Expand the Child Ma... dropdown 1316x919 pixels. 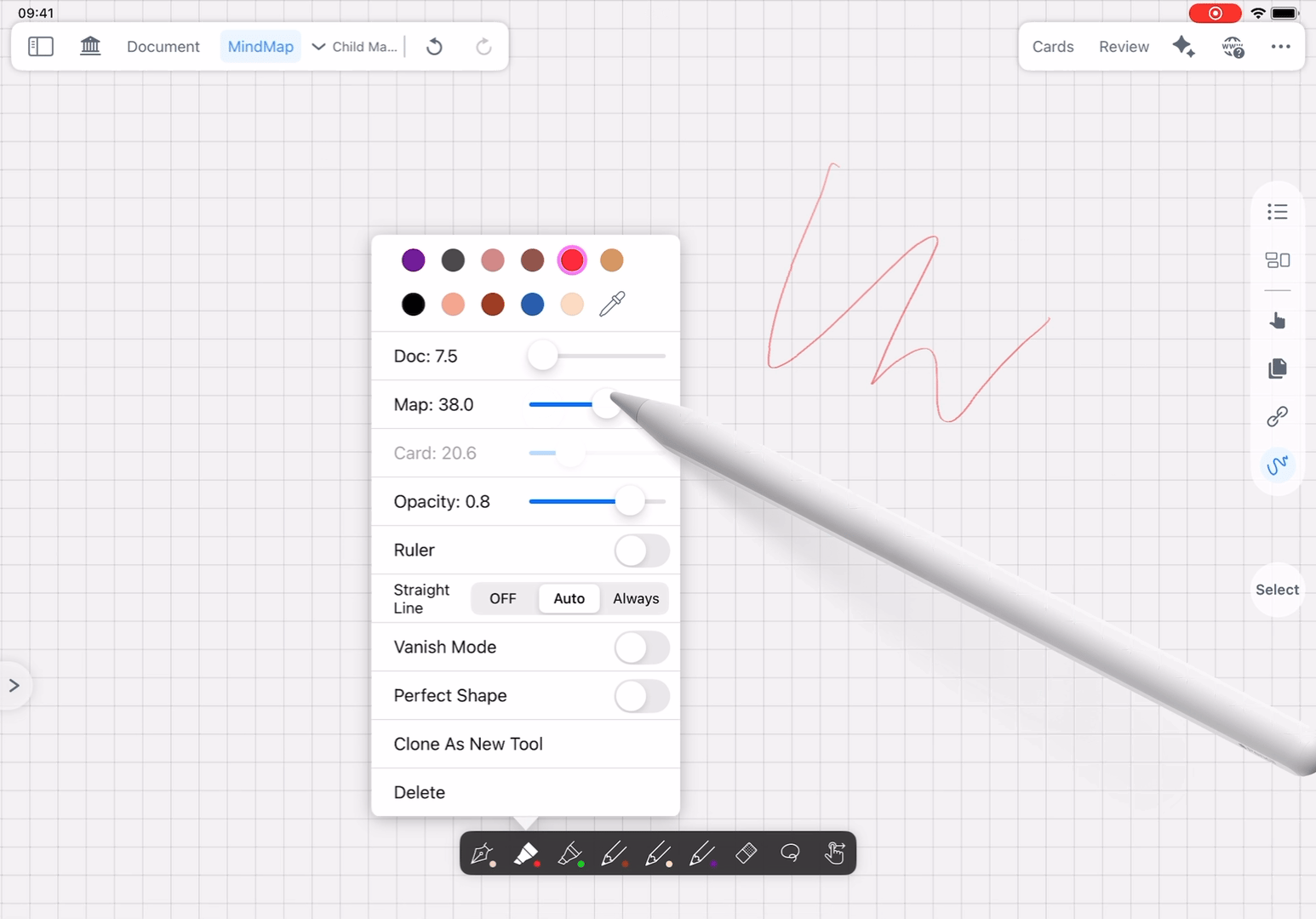(x=355, y=47)
